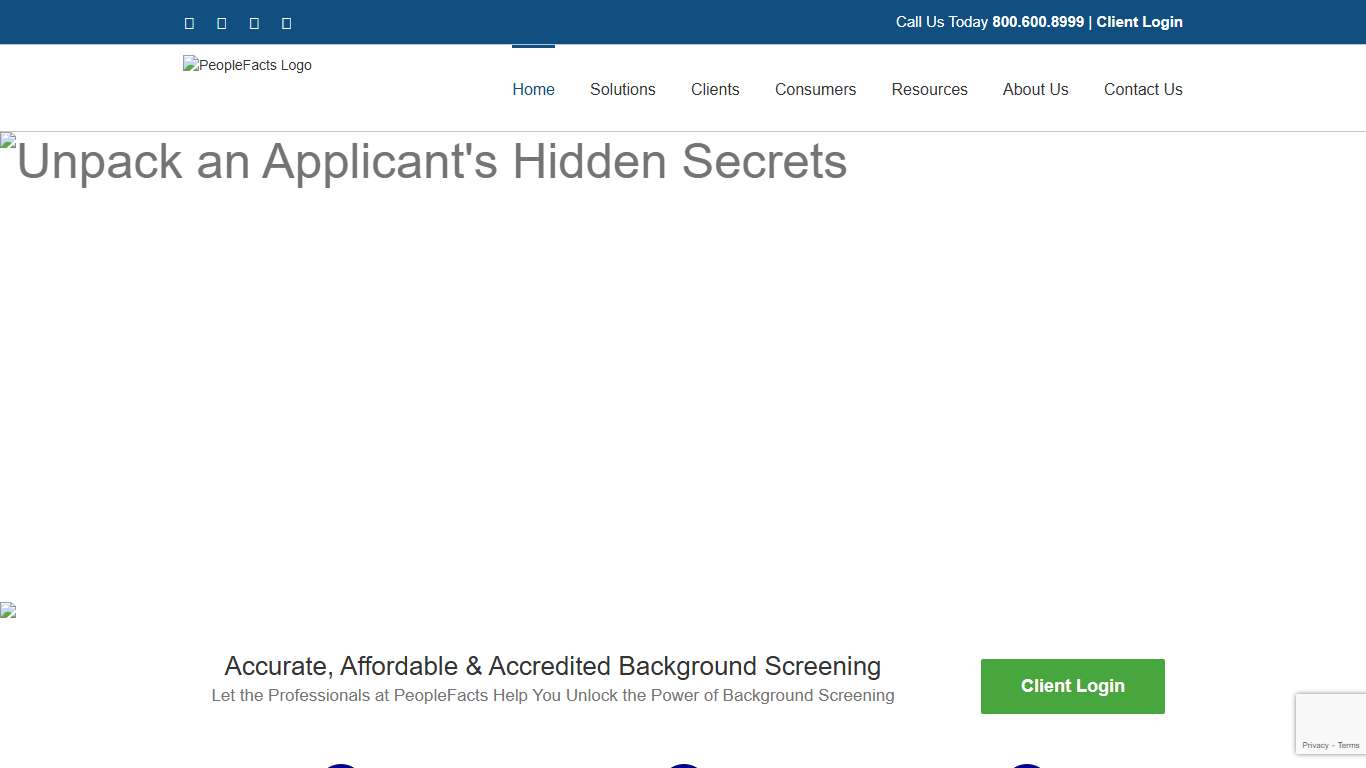Click the green Client Login button
1366x768 pixels.
click(1072, 686)
